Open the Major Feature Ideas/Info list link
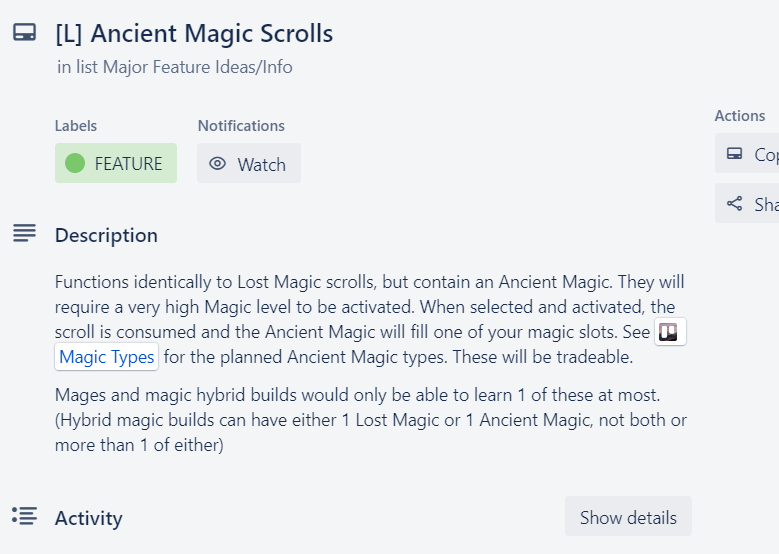This screenshot has height=554, width=779. tap(198, 67)
